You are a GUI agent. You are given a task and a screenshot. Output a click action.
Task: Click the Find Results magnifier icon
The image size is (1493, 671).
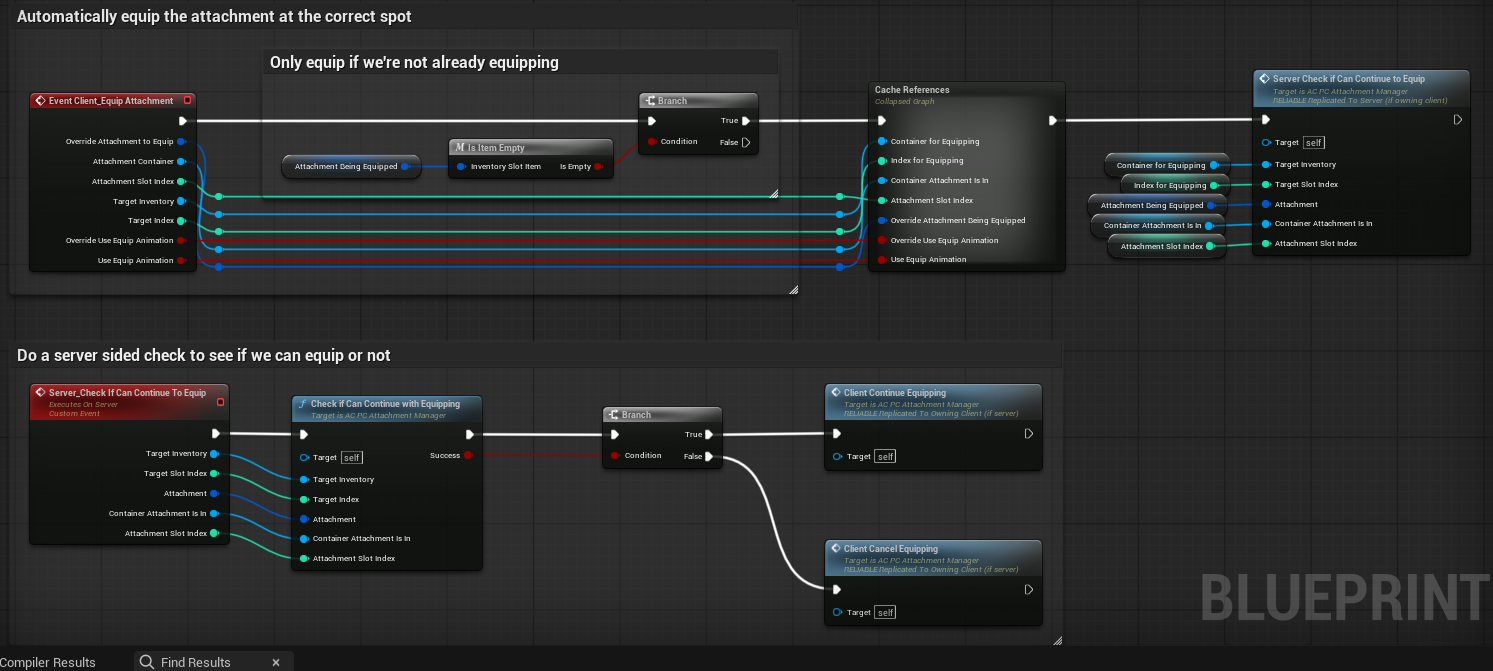pyautogui.click(x=147, y=662)
